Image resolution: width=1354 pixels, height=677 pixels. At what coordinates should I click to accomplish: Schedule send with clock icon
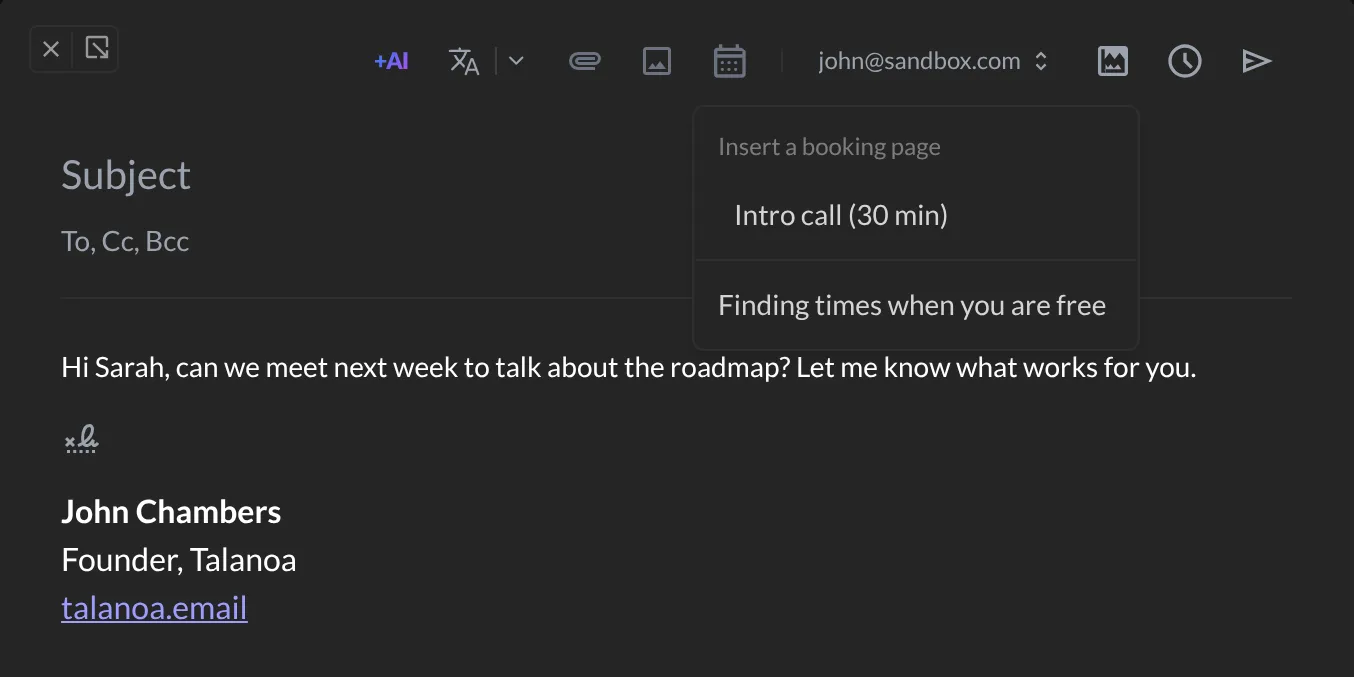pyautogui.click(x=1185, y=61)
